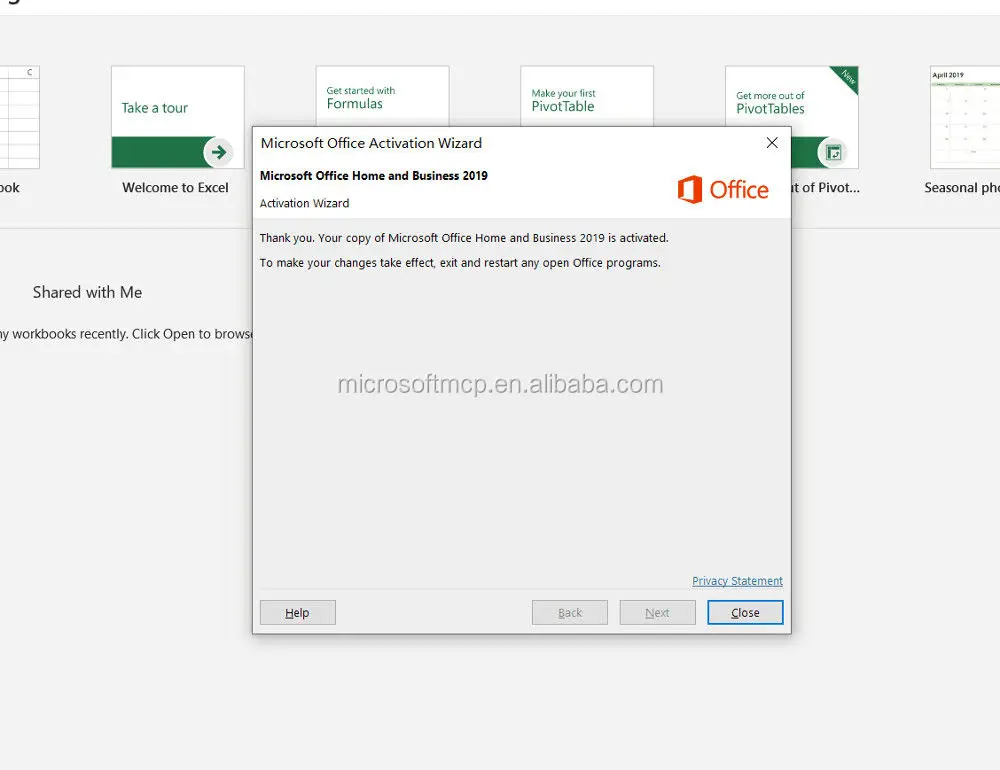Click the PivotTable icon on the template card

click(x=833, y=152)
